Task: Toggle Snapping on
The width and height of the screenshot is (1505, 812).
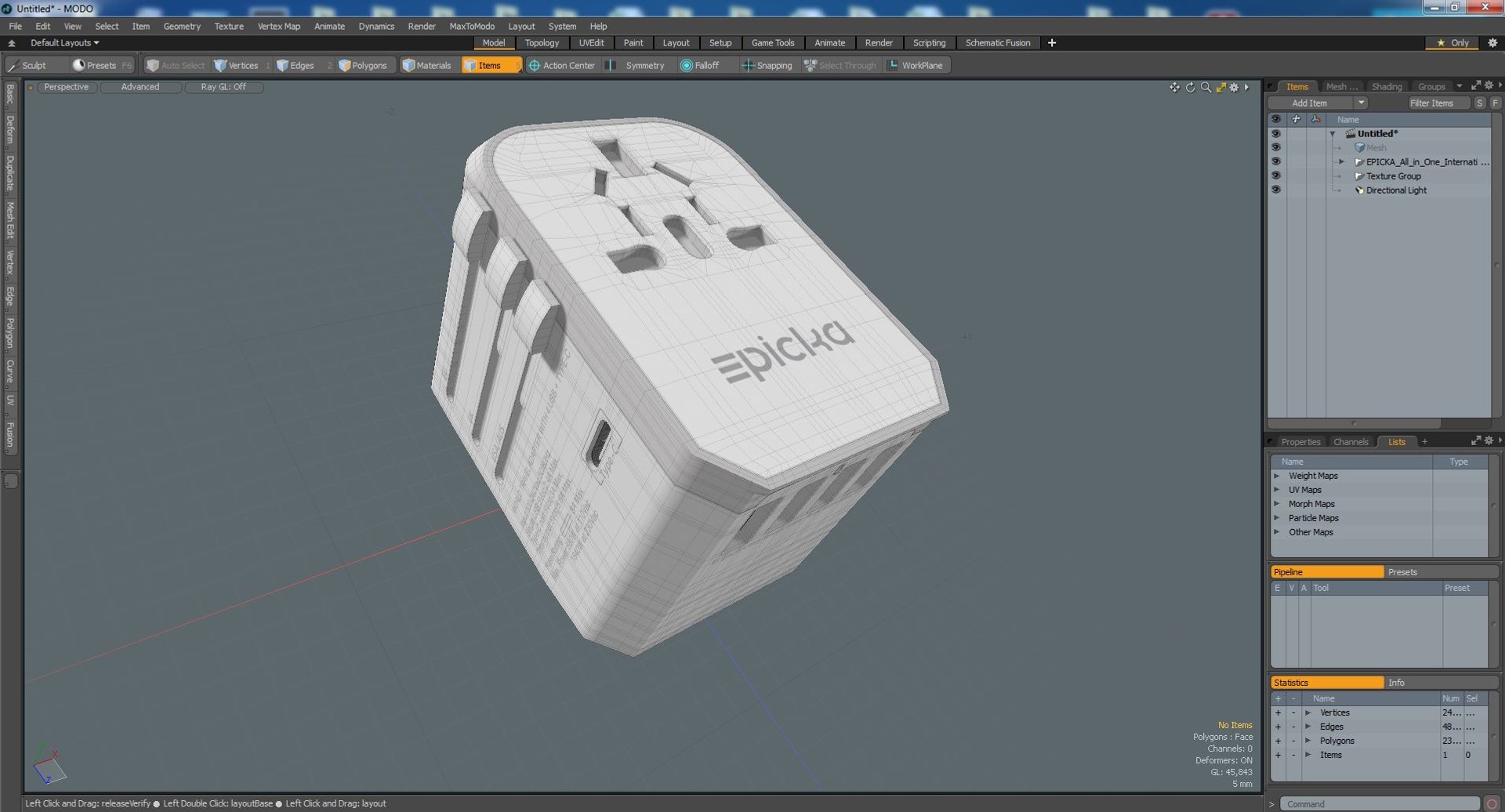Action: click(767, 65)
